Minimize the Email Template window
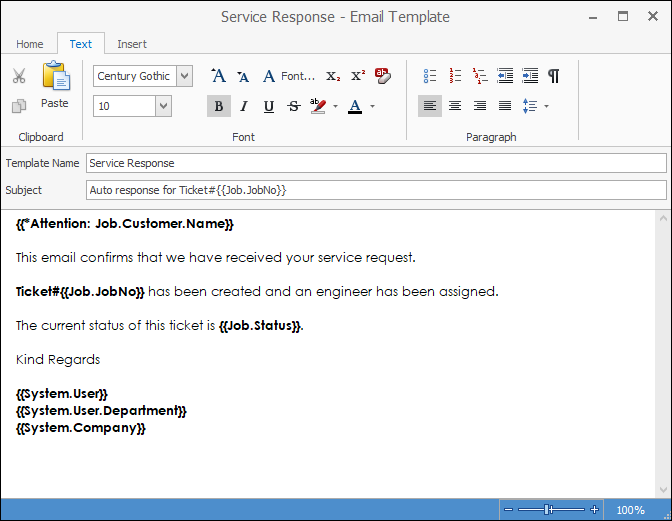The height and width of the screenshot is (521, 672). point(593,17)
